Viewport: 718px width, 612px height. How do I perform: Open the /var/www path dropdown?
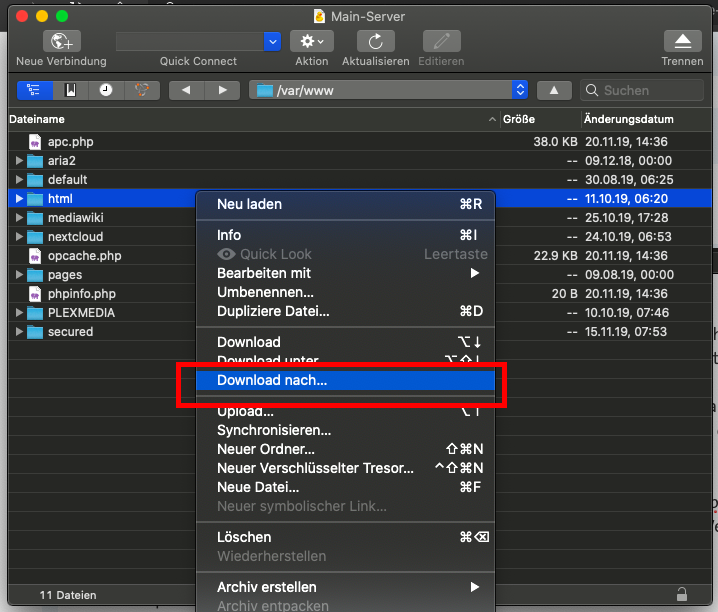519,90
